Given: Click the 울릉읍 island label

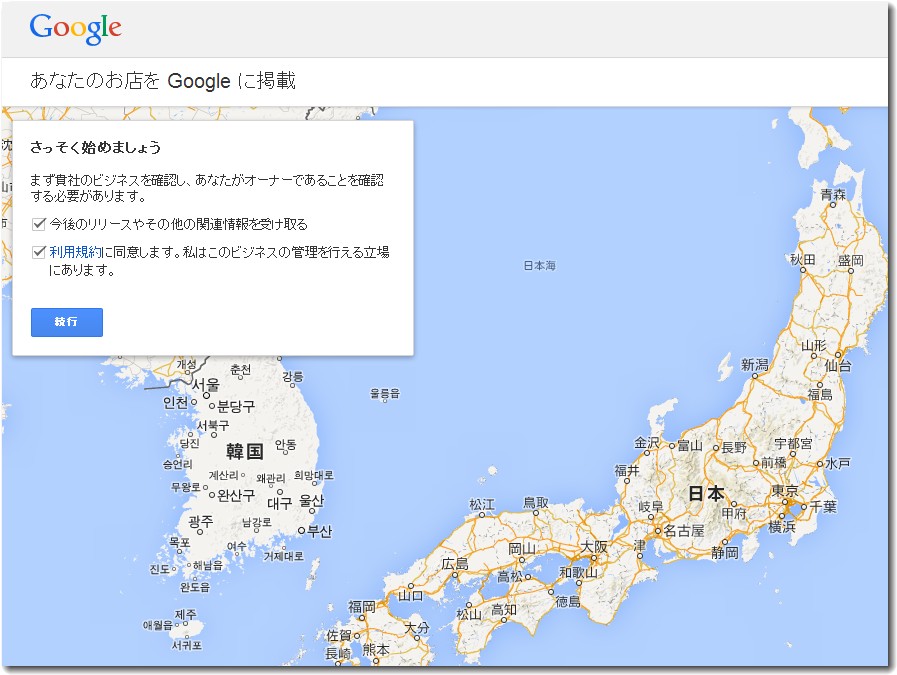Looking at the screenshot, I should pyautogui.click(x=385, y=394).
